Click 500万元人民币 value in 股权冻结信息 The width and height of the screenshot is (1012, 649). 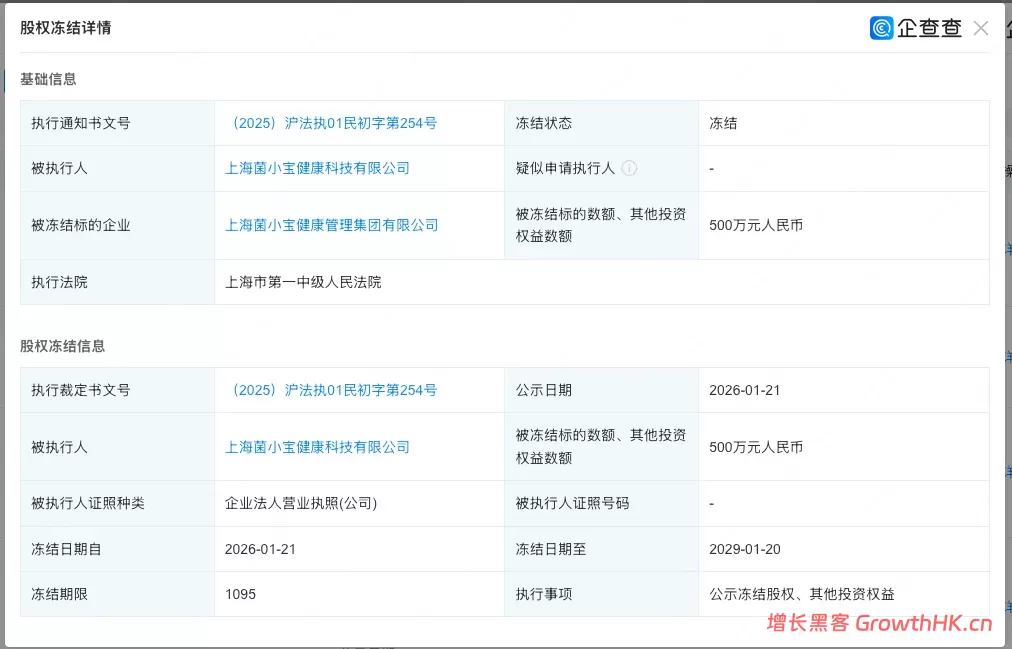756,447
